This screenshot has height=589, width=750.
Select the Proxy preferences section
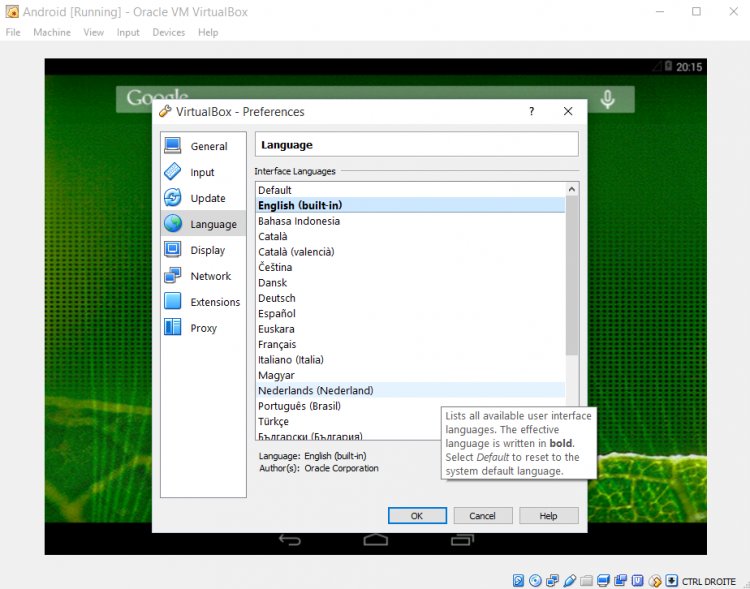click(x=203, y=328)
